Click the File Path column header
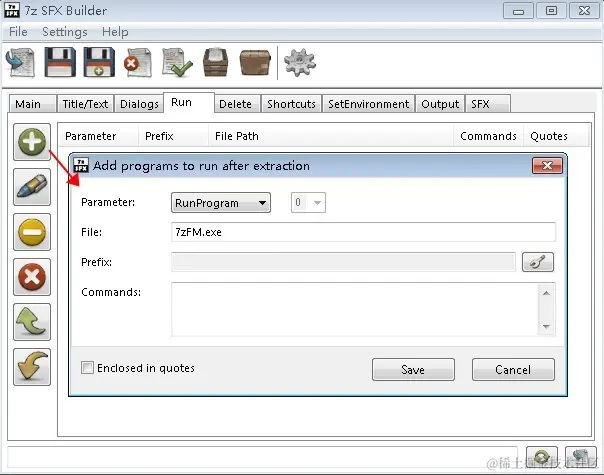 point(331,136)
